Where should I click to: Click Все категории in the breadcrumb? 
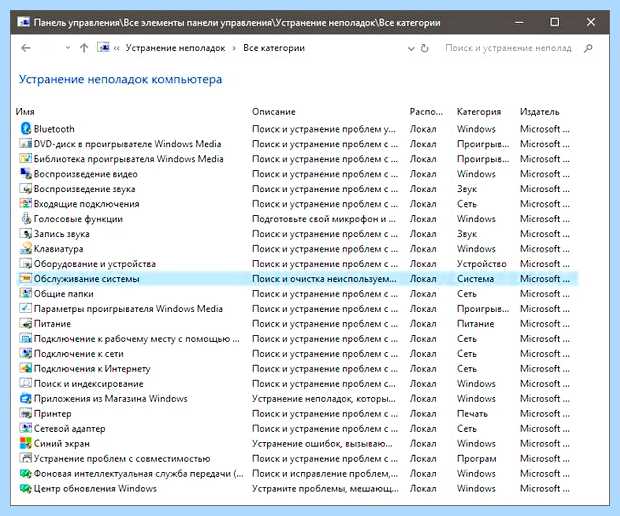click(274, 48)
